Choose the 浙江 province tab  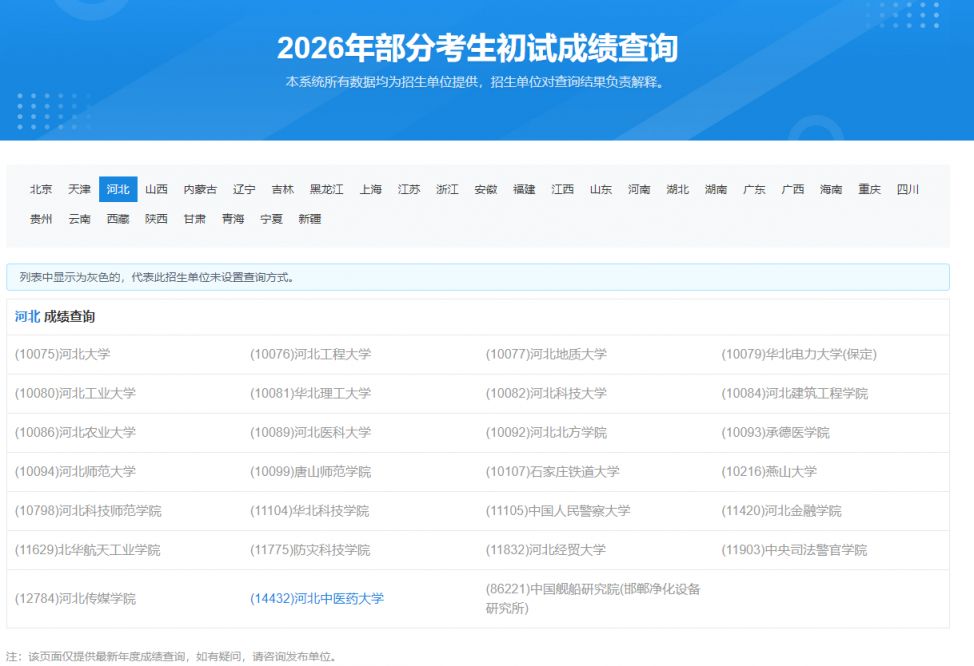tap(447, 189)
